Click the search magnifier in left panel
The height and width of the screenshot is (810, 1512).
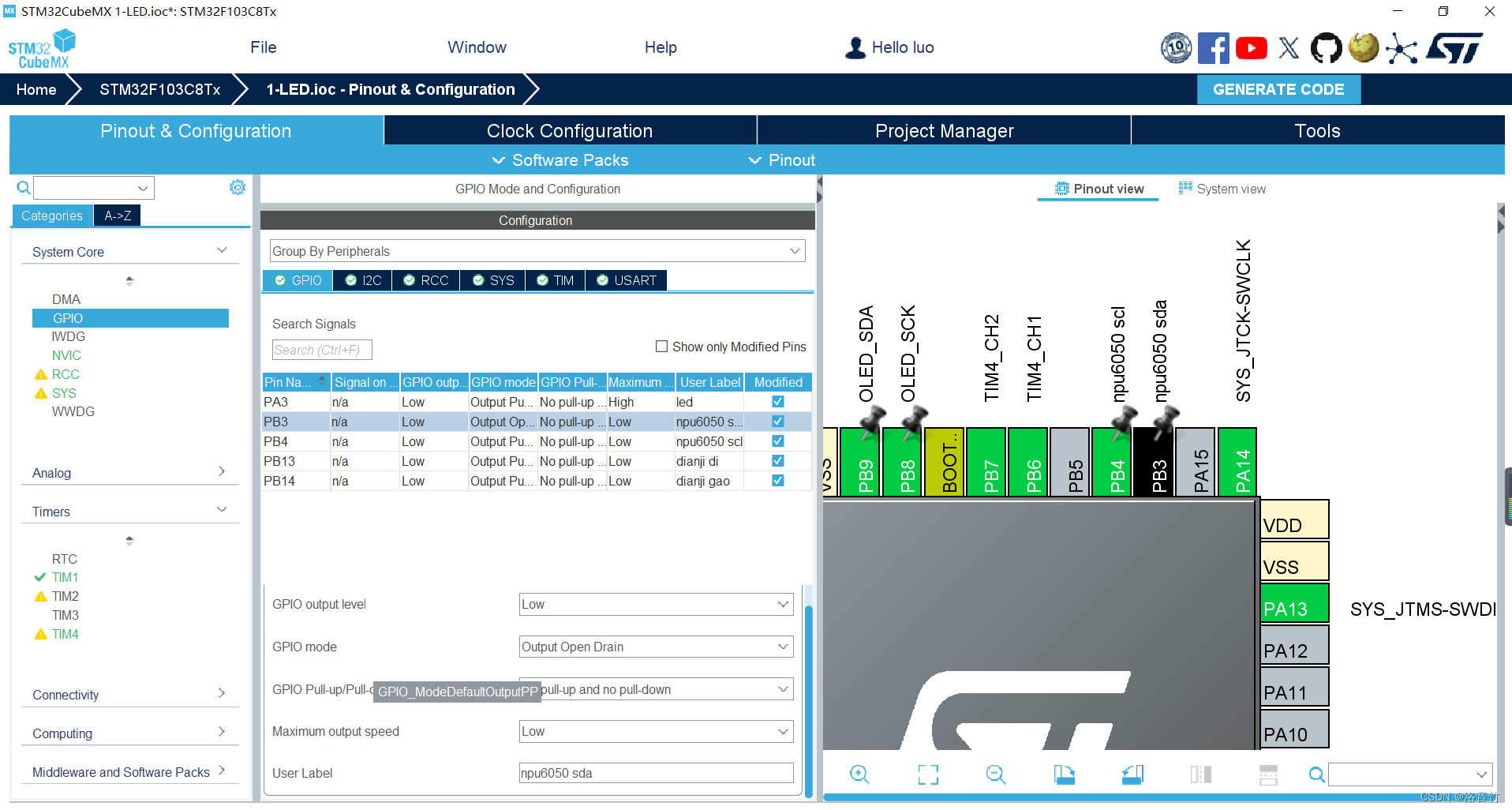tap(24, 187)
